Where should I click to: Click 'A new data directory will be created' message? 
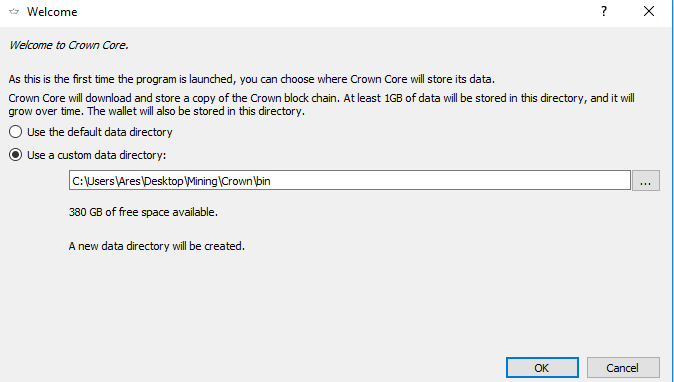pyautogui.click(x=156, y=246)
